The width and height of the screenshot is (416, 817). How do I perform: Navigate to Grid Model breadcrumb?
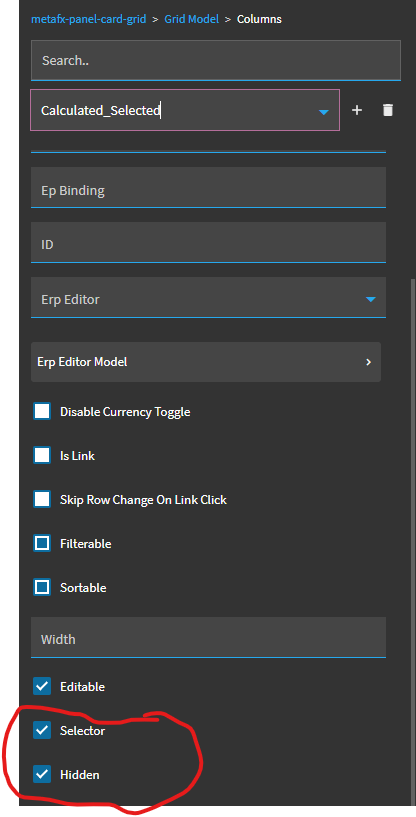tap(191, 19)
